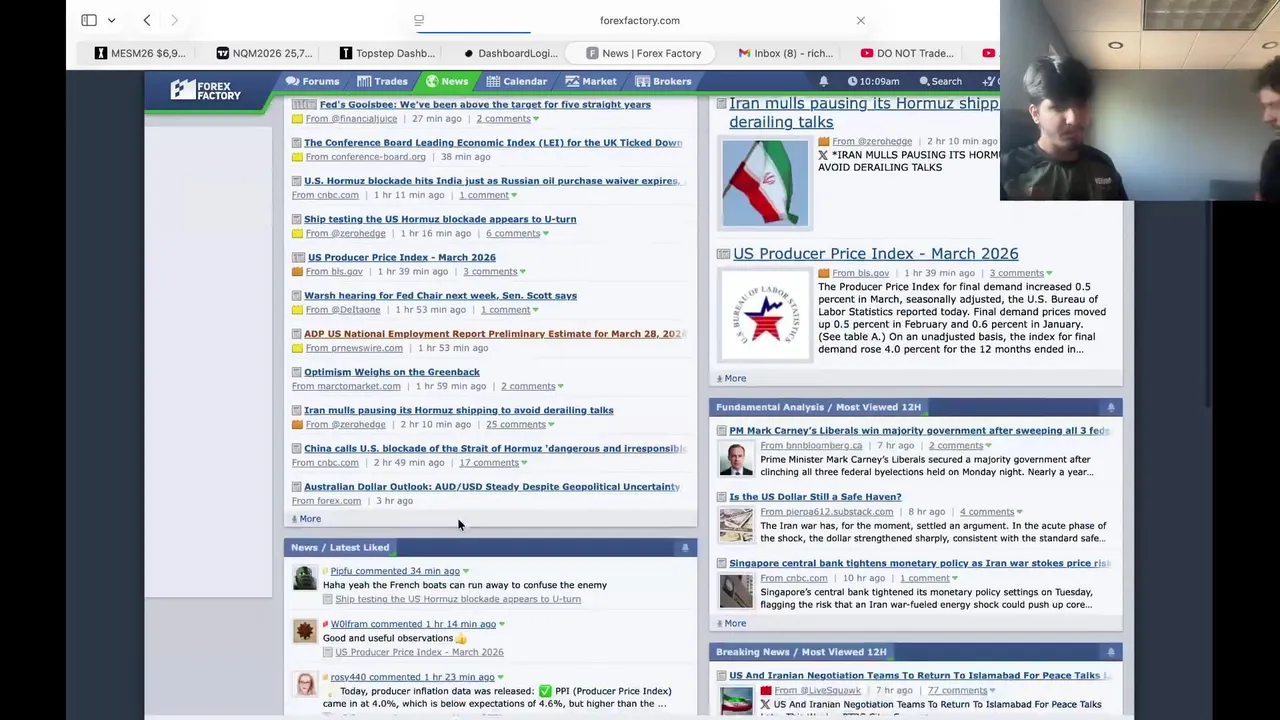
Task: Open the Safari tab group dropdown chevron
Action: (x=111, y=20)
